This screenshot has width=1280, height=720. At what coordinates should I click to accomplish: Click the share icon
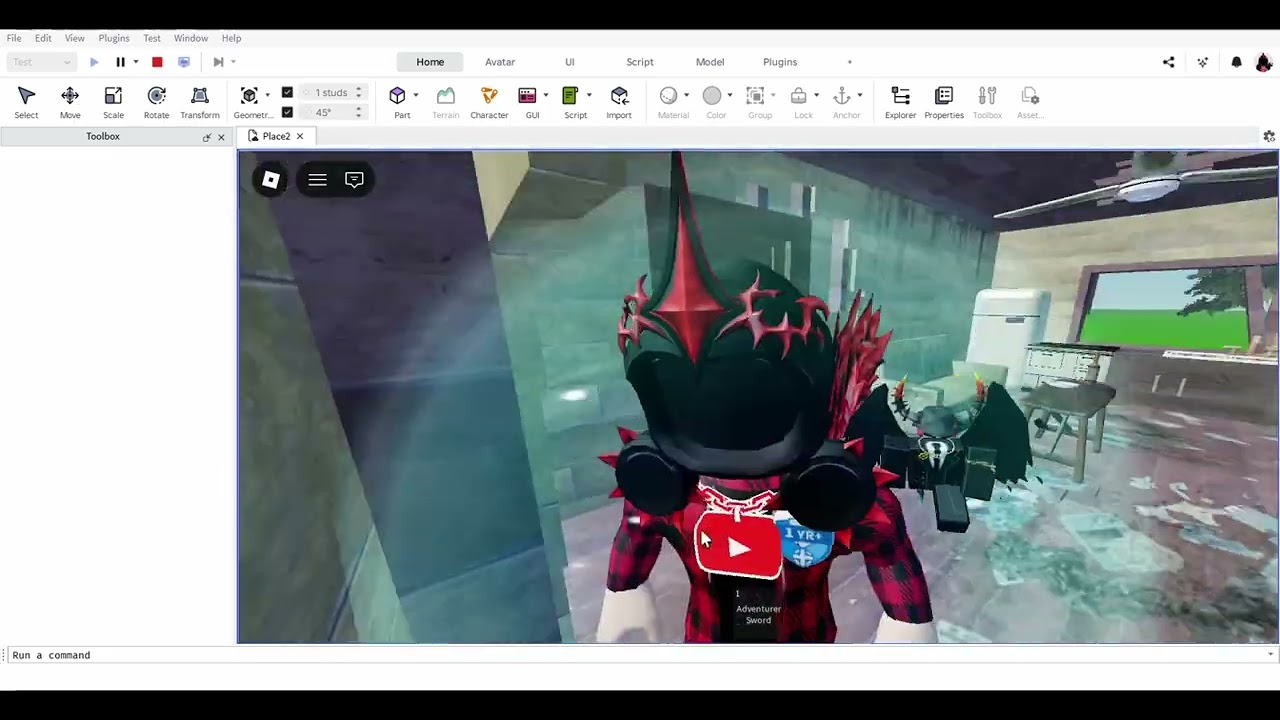[1168, 62]
